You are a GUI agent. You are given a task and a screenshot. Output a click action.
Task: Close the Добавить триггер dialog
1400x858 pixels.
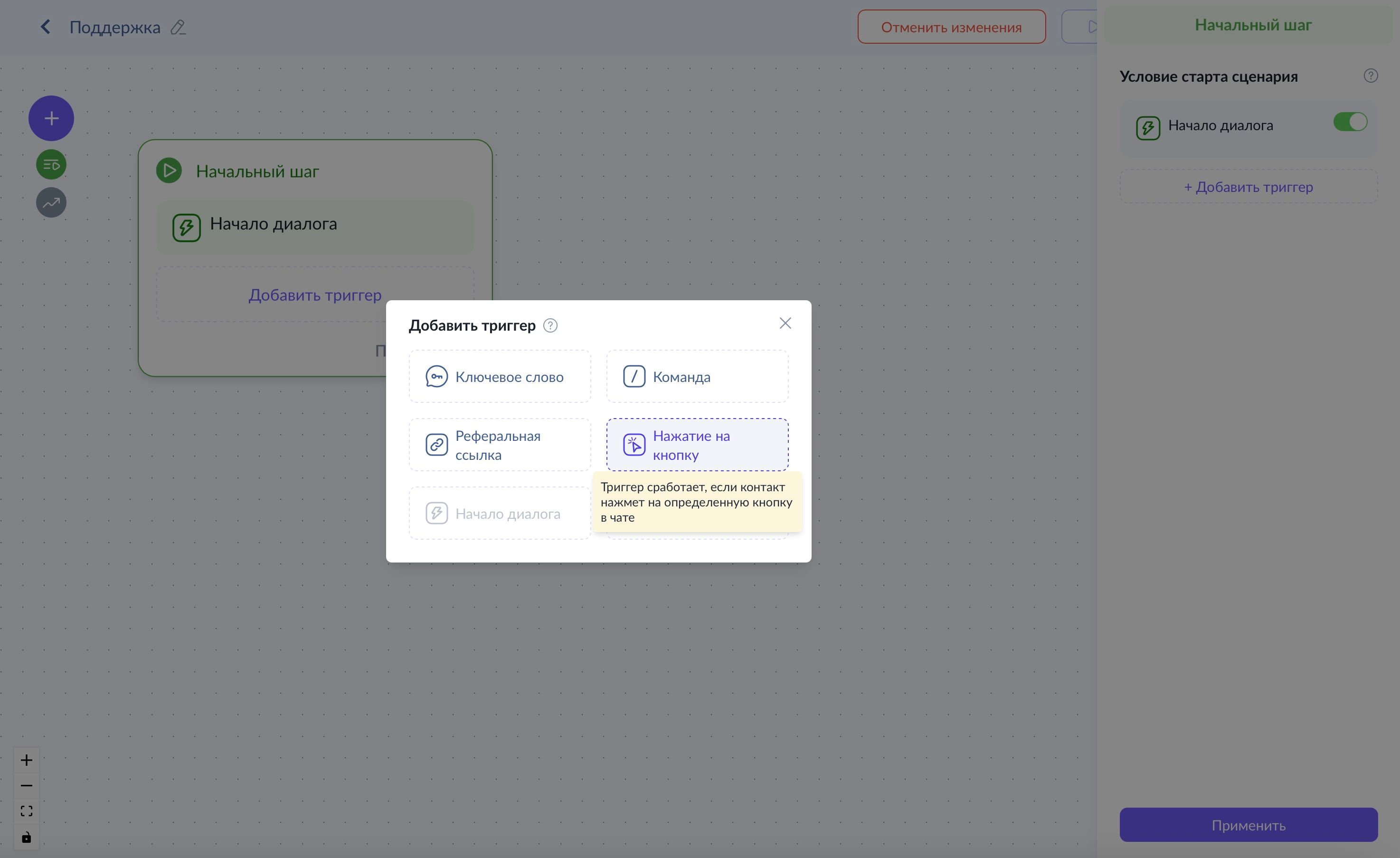(x=785, y=323)
